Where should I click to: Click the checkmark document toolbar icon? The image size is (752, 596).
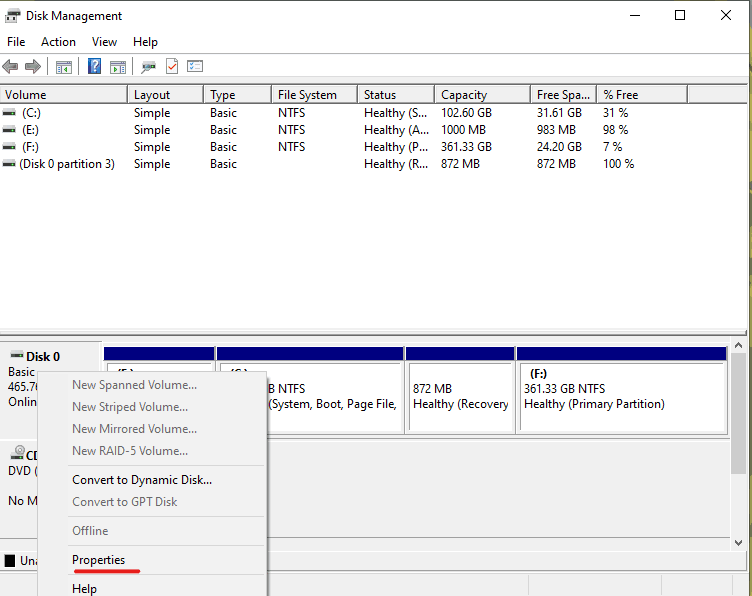click(172, 66)
